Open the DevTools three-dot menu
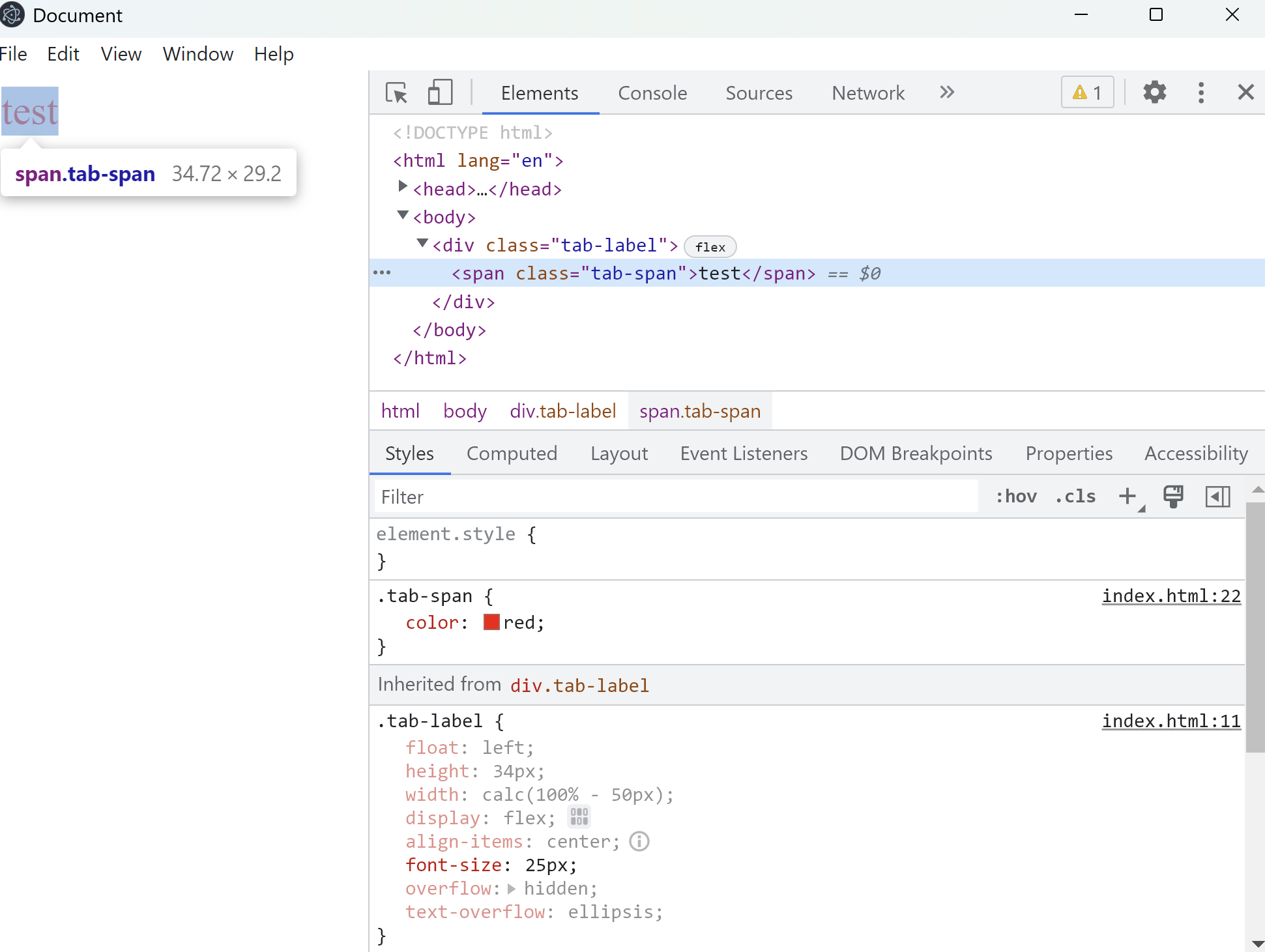The width and height of the screenshot is (1265, 952). tap(1200, 93)
